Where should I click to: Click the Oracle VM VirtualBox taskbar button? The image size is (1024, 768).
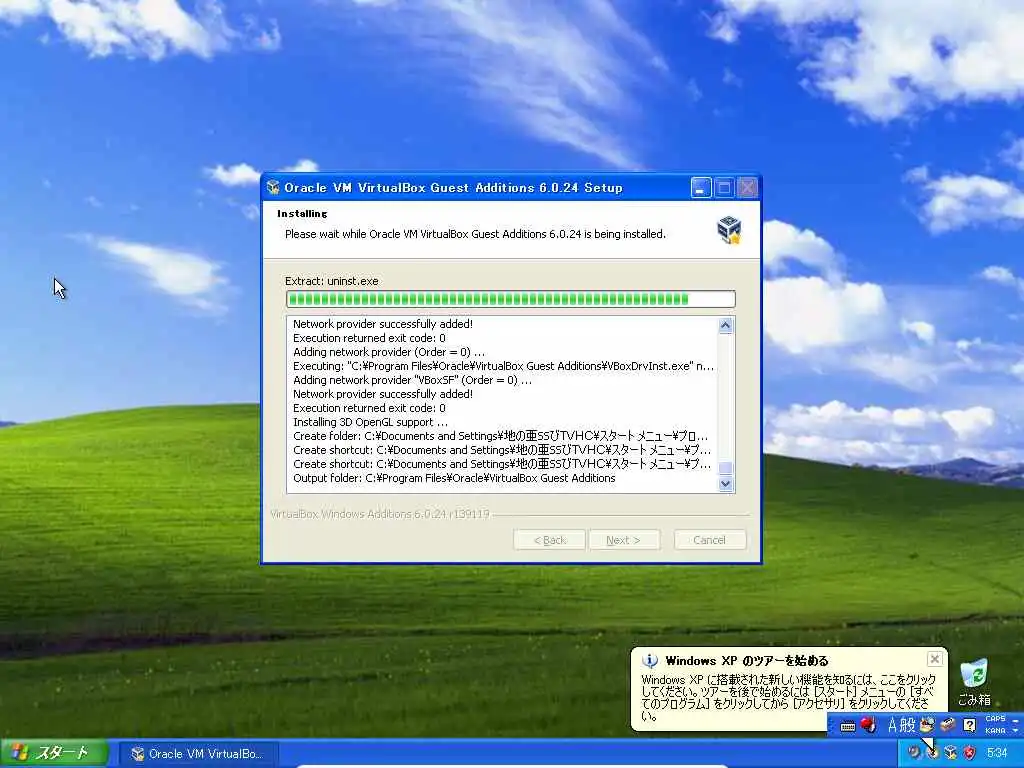(x=199, y=754)
